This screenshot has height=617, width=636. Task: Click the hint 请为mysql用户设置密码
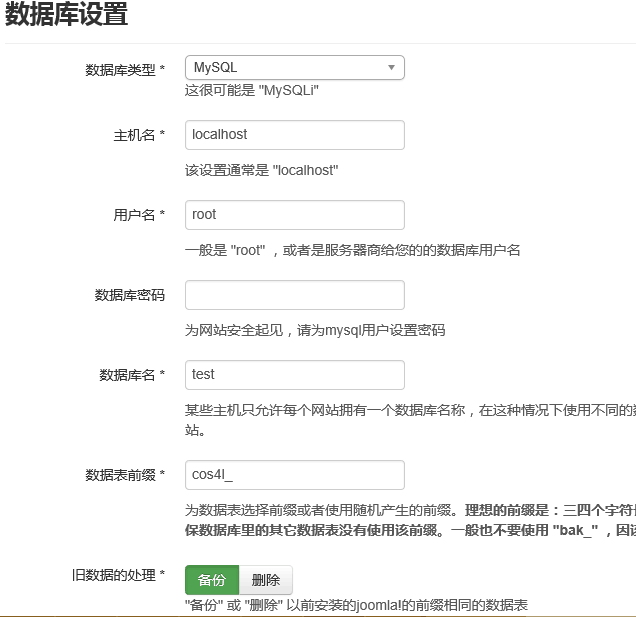point(371,330)
